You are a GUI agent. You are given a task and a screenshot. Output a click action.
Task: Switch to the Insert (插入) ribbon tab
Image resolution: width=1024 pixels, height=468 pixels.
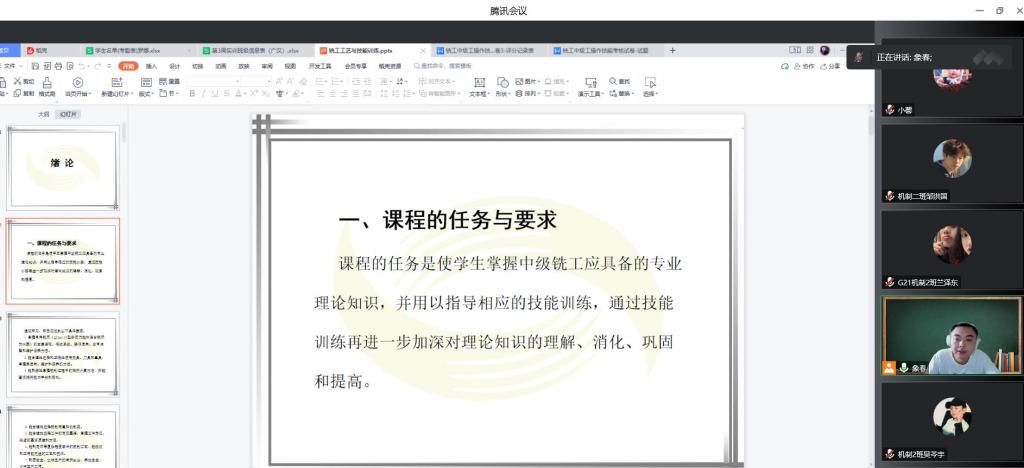[x=152, y=66]
